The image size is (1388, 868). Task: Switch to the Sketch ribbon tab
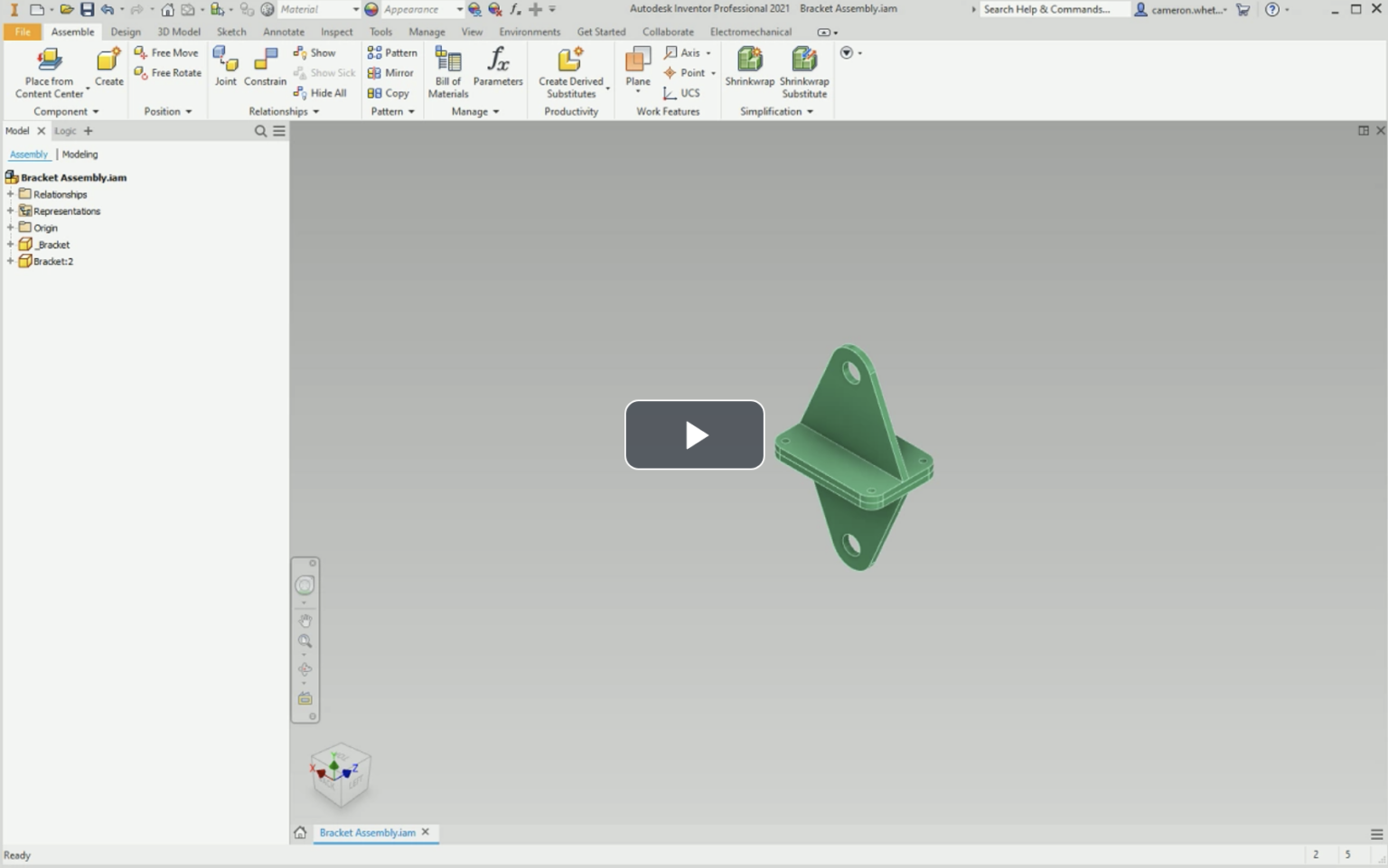(231, 31)
